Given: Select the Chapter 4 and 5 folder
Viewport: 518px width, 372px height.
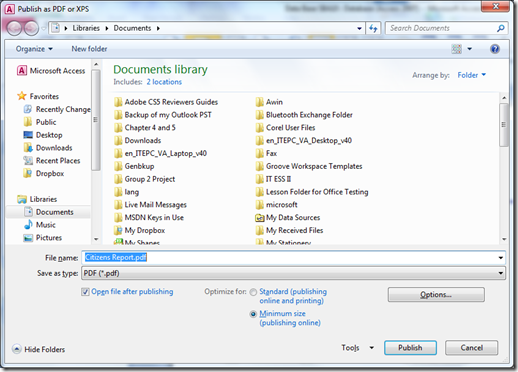Looking at the screenshot, I should pyautogui.click(x=145, y=128).
